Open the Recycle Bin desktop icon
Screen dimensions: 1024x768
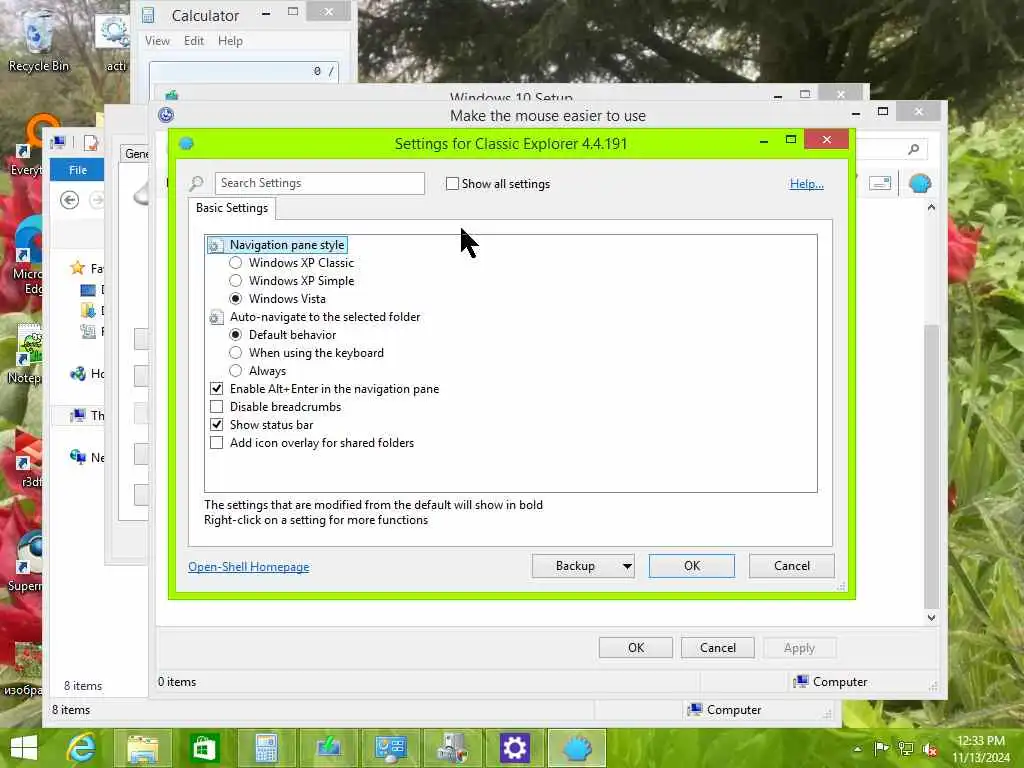tap(38, 40)
